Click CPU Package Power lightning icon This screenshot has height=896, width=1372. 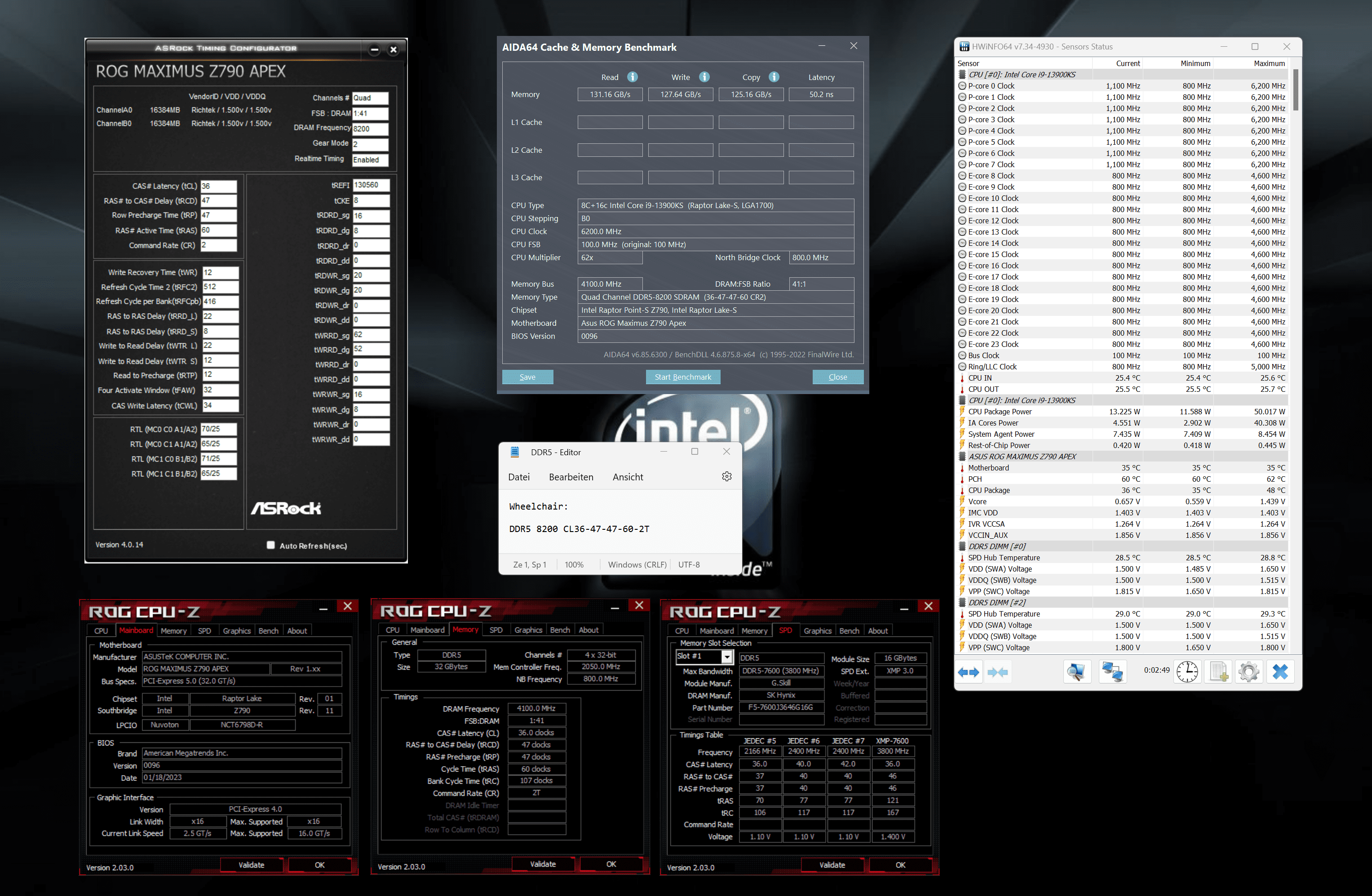point(962,412)
